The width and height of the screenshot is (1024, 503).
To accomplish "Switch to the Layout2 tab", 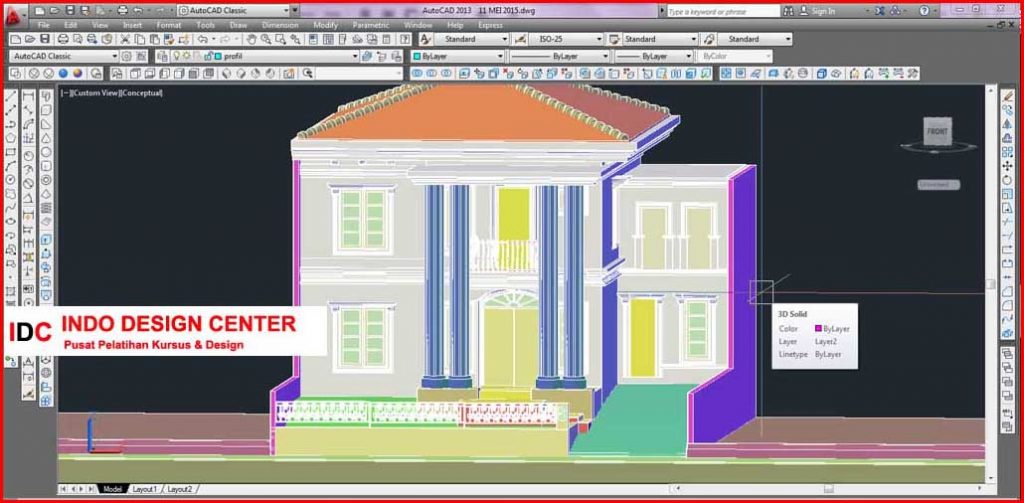I will coord(179,489).
